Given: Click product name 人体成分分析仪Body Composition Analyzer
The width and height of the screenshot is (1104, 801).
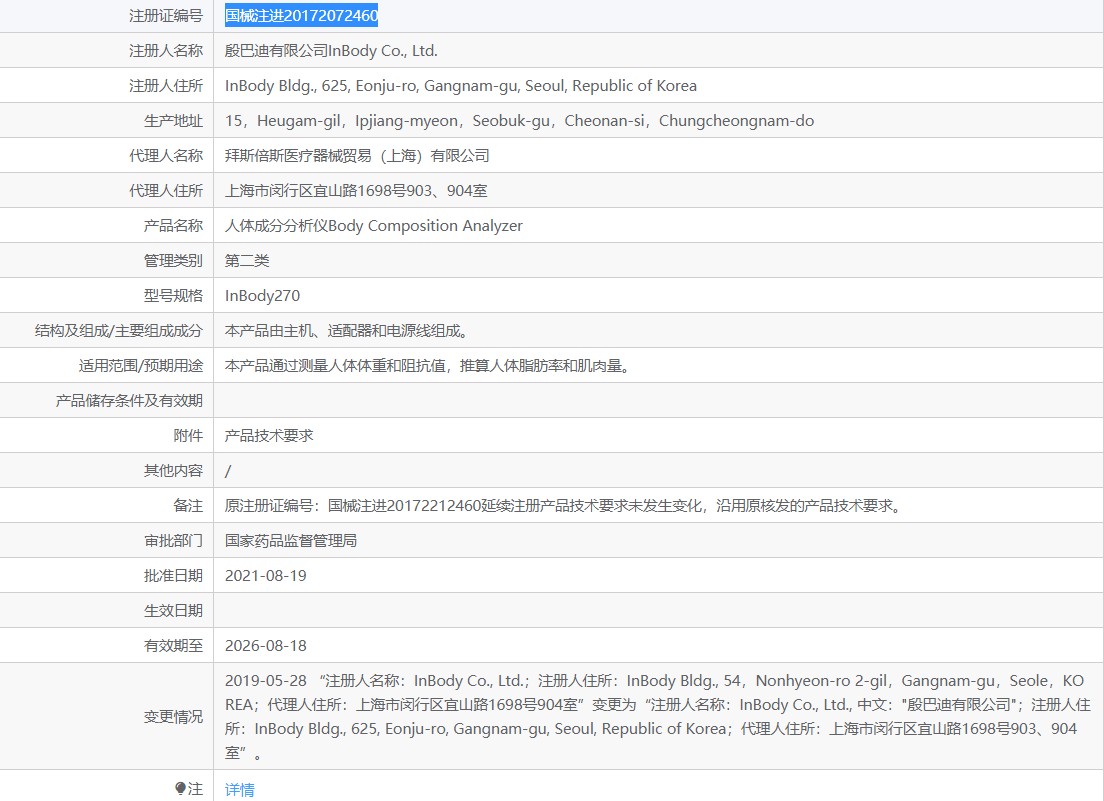Looking at the screenshot, I should [373, 226].
